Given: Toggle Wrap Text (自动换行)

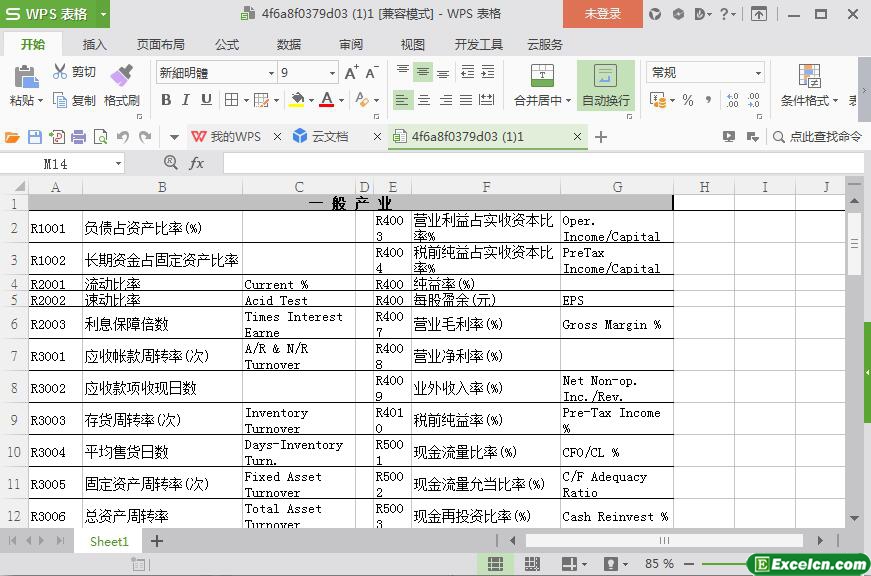Looking at the screenshot, I should pos(605,76).
